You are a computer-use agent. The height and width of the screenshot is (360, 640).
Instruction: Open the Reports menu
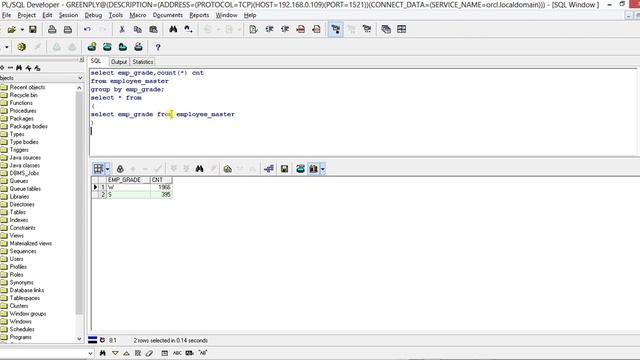tap(199, 15)
